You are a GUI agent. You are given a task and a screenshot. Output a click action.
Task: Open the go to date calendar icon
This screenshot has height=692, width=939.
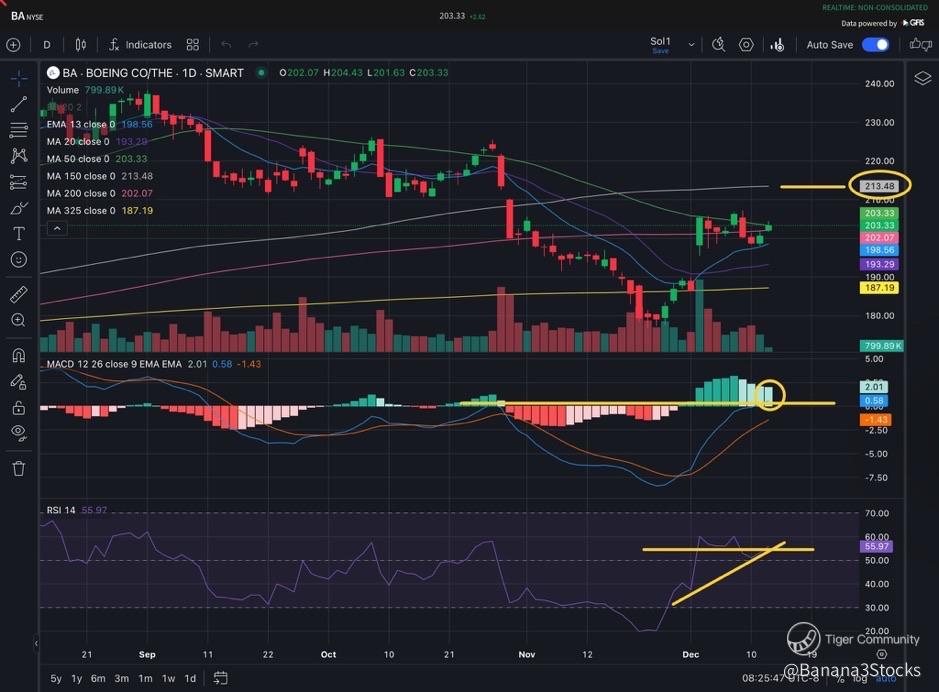[x=220, y=678]
